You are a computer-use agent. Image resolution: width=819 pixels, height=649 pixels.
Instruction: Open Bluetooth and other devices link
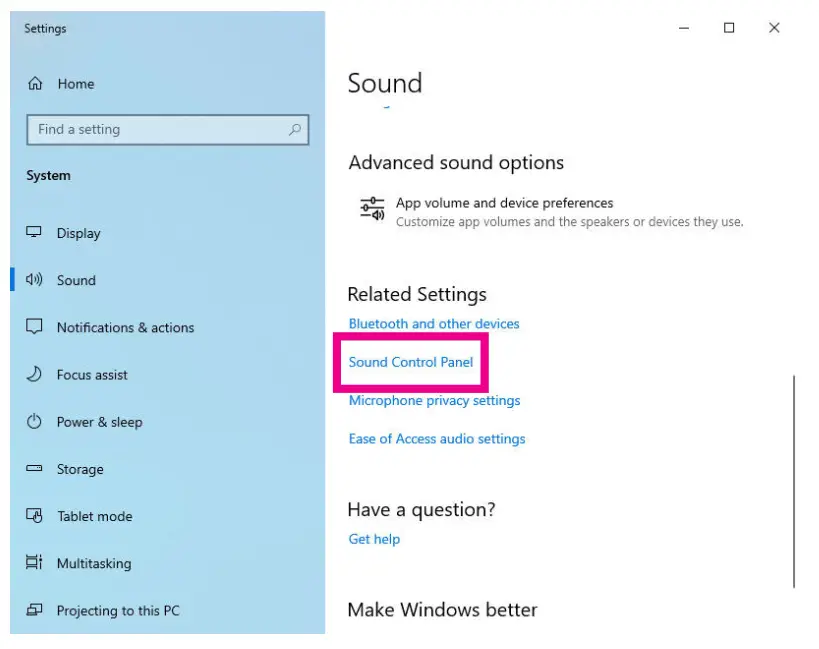tap(434, 324)
